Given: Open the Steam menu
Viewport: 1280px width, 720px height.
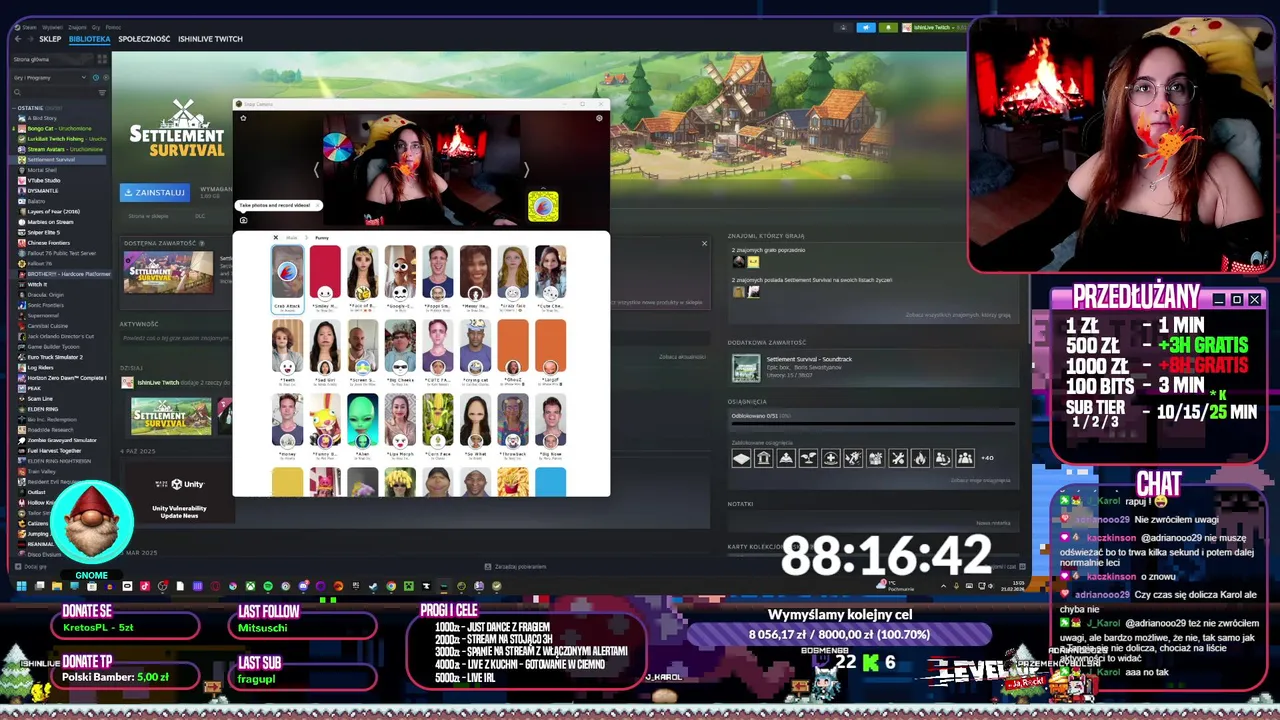Looking at the screenshot, I should pos(29,27).
